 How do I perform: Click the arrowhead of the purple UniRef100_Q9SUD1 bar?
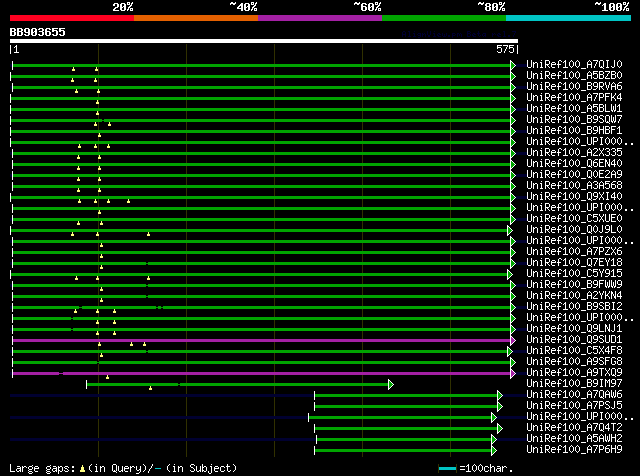click(x=511, y=340)
